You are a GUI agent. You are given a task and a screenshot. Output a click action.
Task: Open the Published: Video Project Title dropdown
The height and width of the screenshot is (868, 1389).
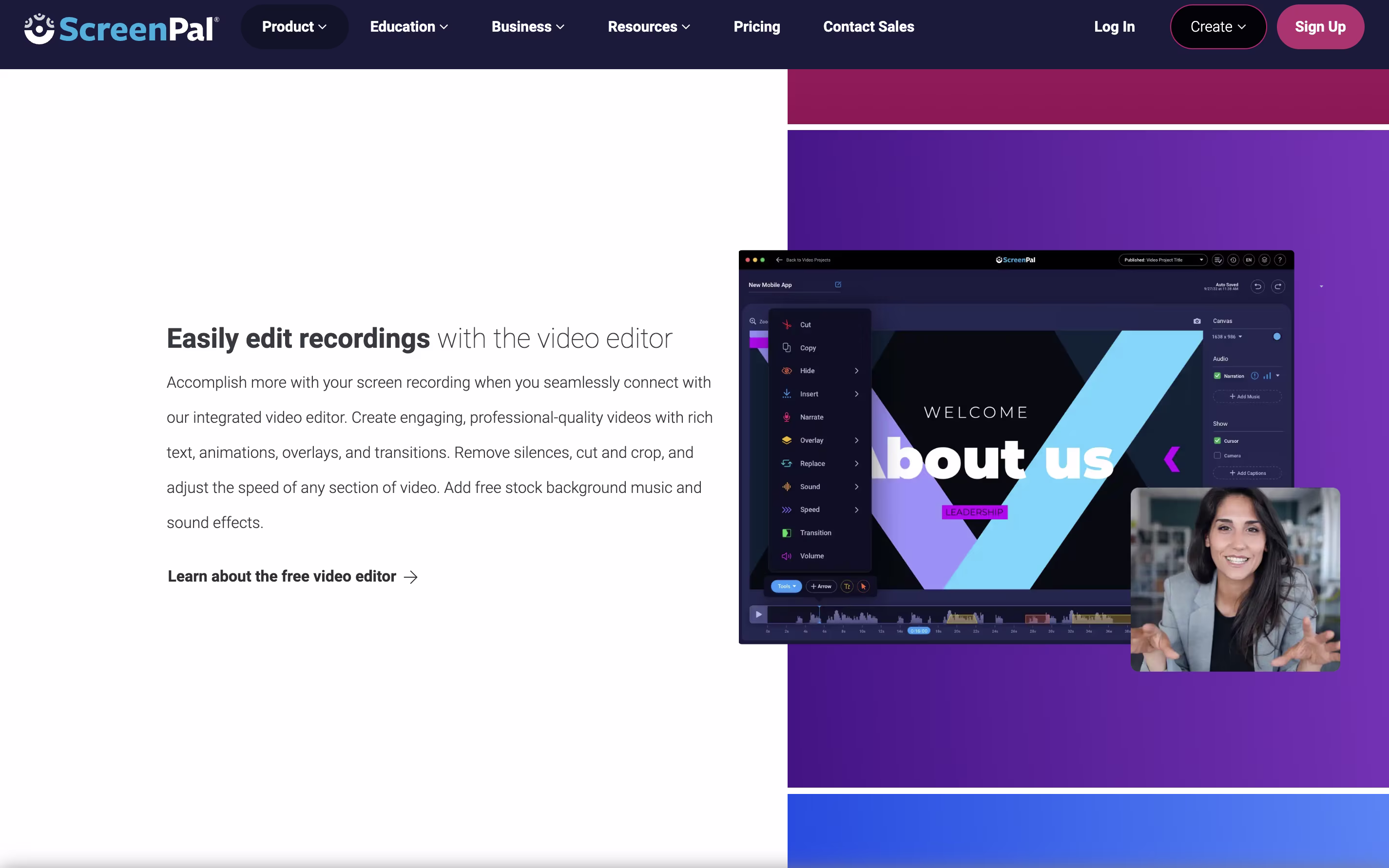[x=1162, y=260]
